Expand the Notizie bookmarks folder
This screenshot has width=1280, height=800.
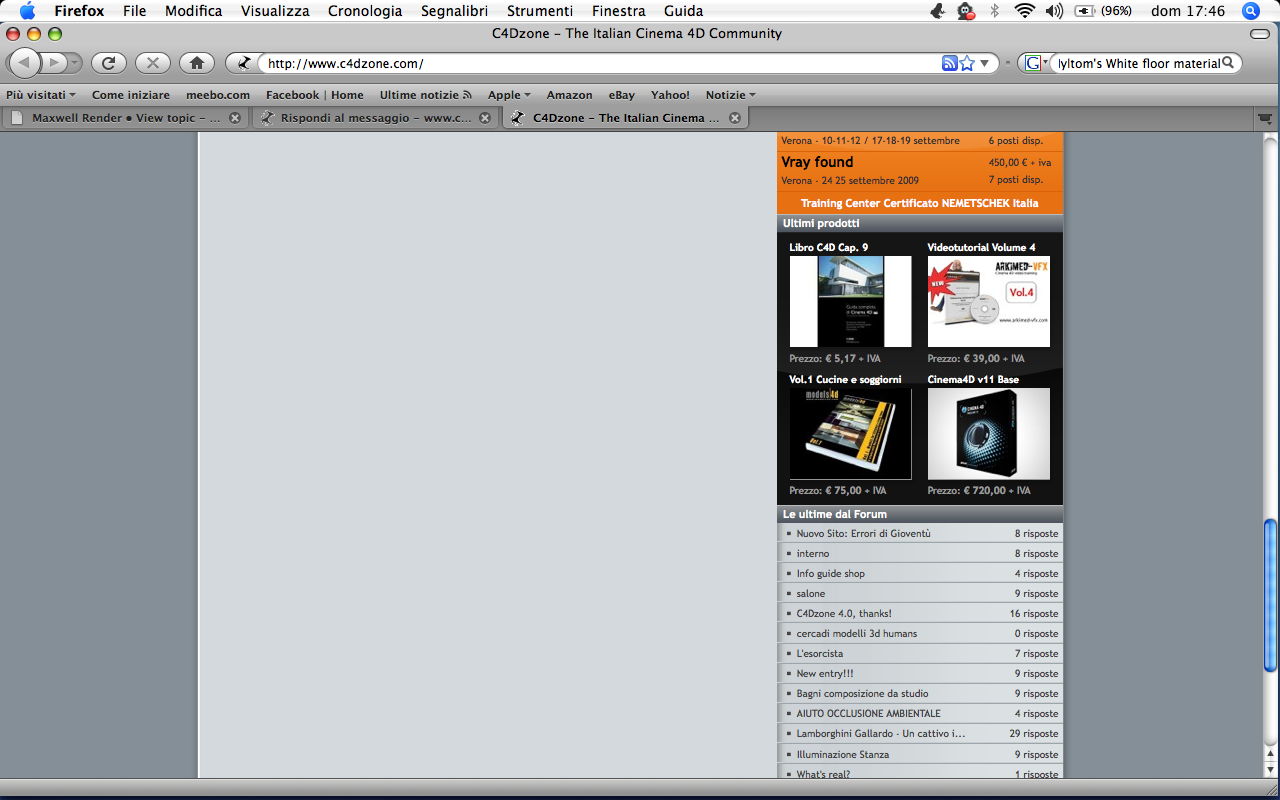pyautogui.click(x=730, y=95)
